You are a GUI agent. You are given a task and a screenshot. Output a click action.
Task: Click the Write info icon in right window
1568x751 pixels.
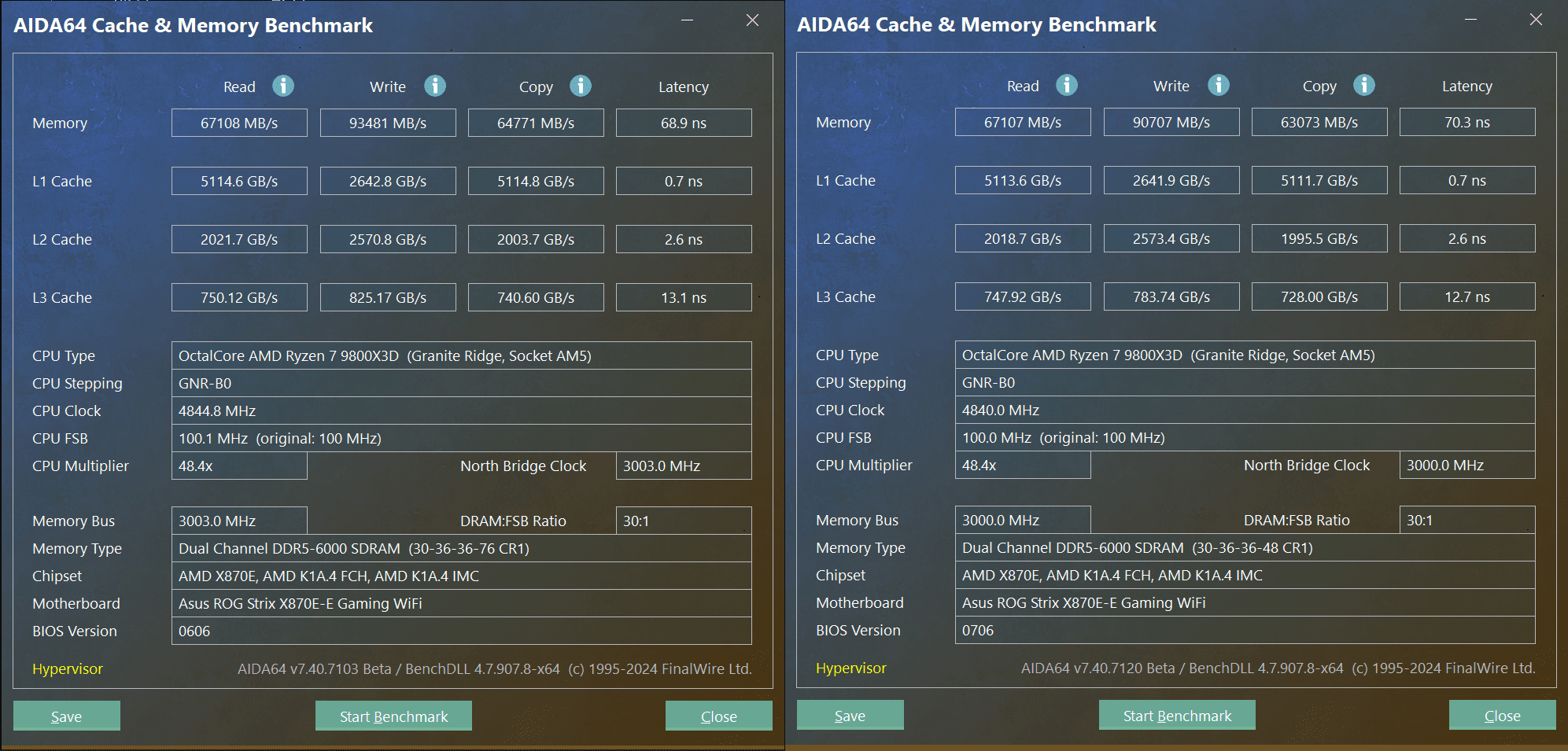click(x=1219, y=85)
